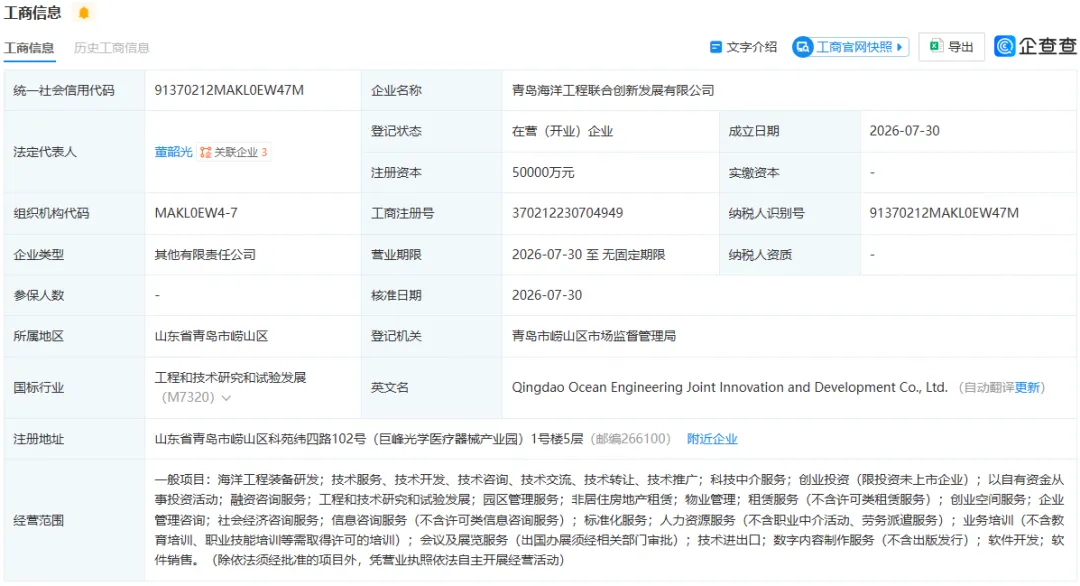Select status 在营（开业）企业
Image resolution: width=1080 pixels, height=586 pixels.
(x=562, y=131)
